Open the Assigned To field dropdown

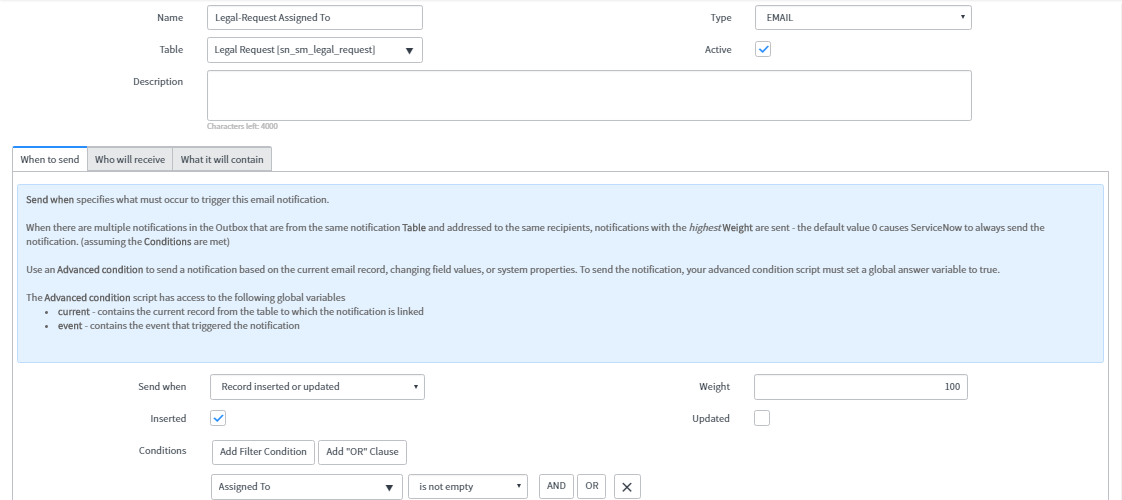coord(306,487)
